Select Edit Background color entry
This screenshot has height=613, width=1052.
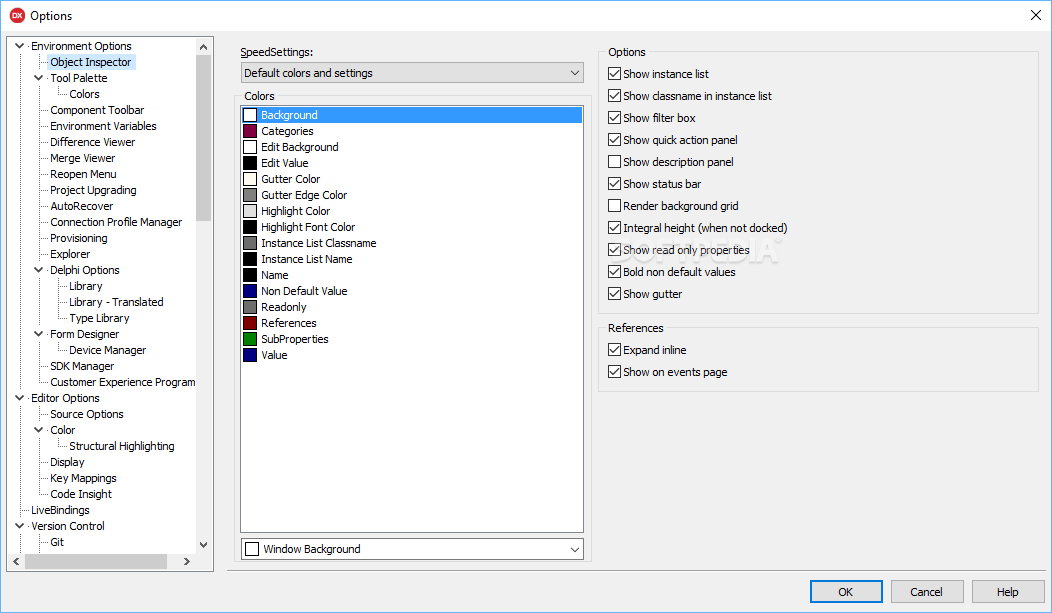point(412,148)
